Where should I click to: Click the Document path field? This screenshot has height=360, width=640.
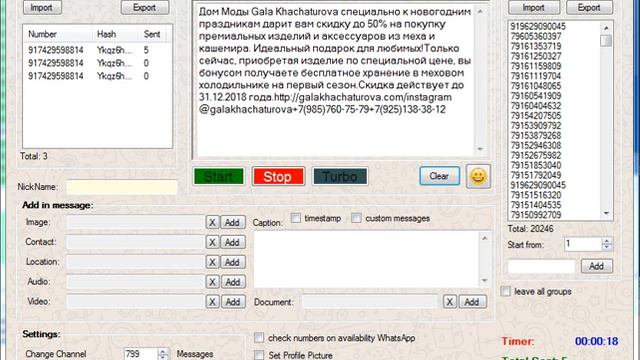click(370, 302)
